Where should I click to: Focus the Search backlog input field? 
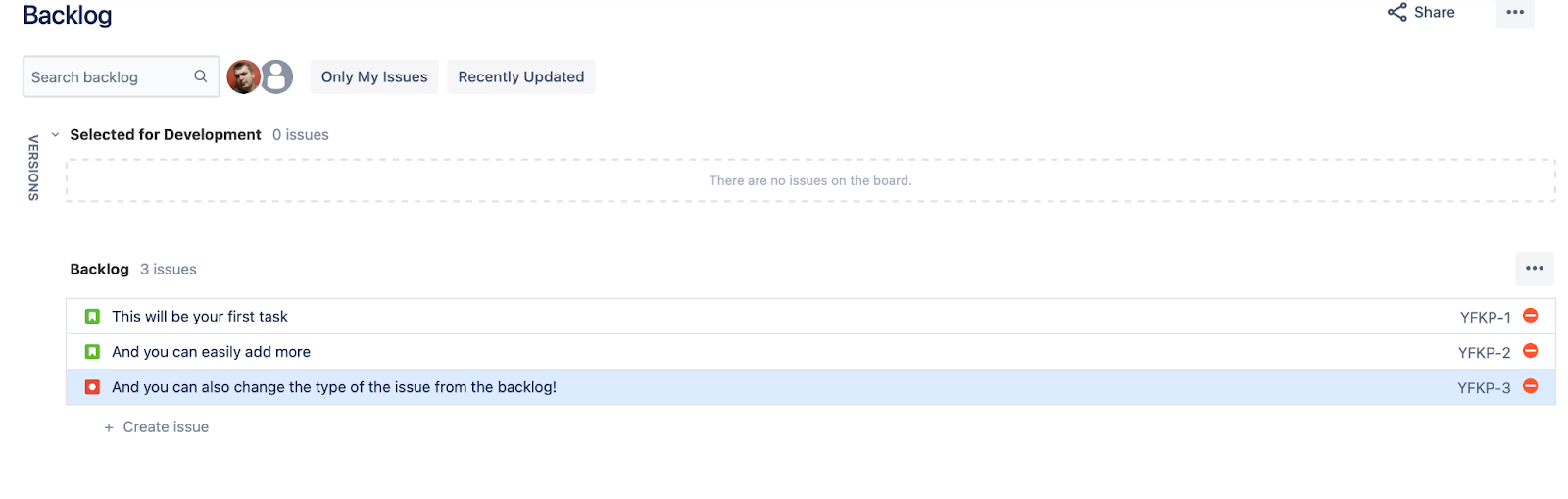pos(108,76)
